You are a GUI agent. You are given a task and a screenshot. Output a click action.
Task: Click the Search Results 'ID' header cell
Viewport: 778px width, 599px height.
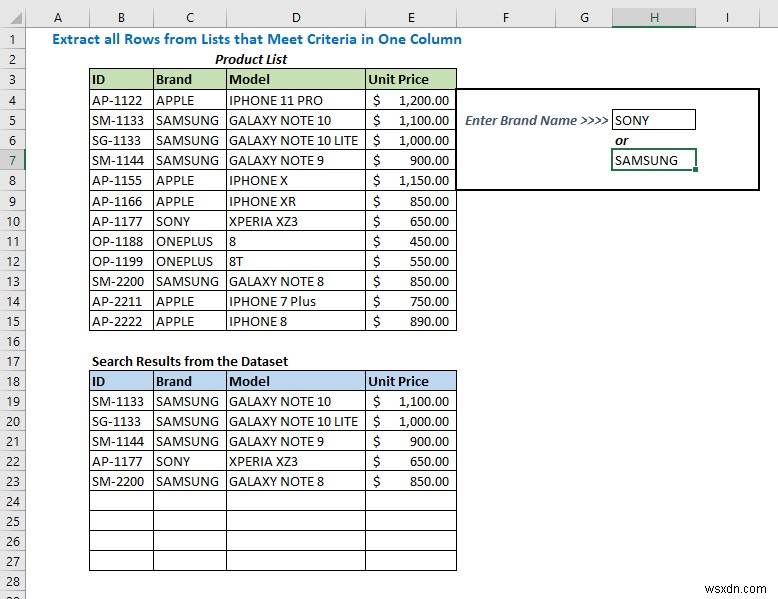[x=122, y=381]
